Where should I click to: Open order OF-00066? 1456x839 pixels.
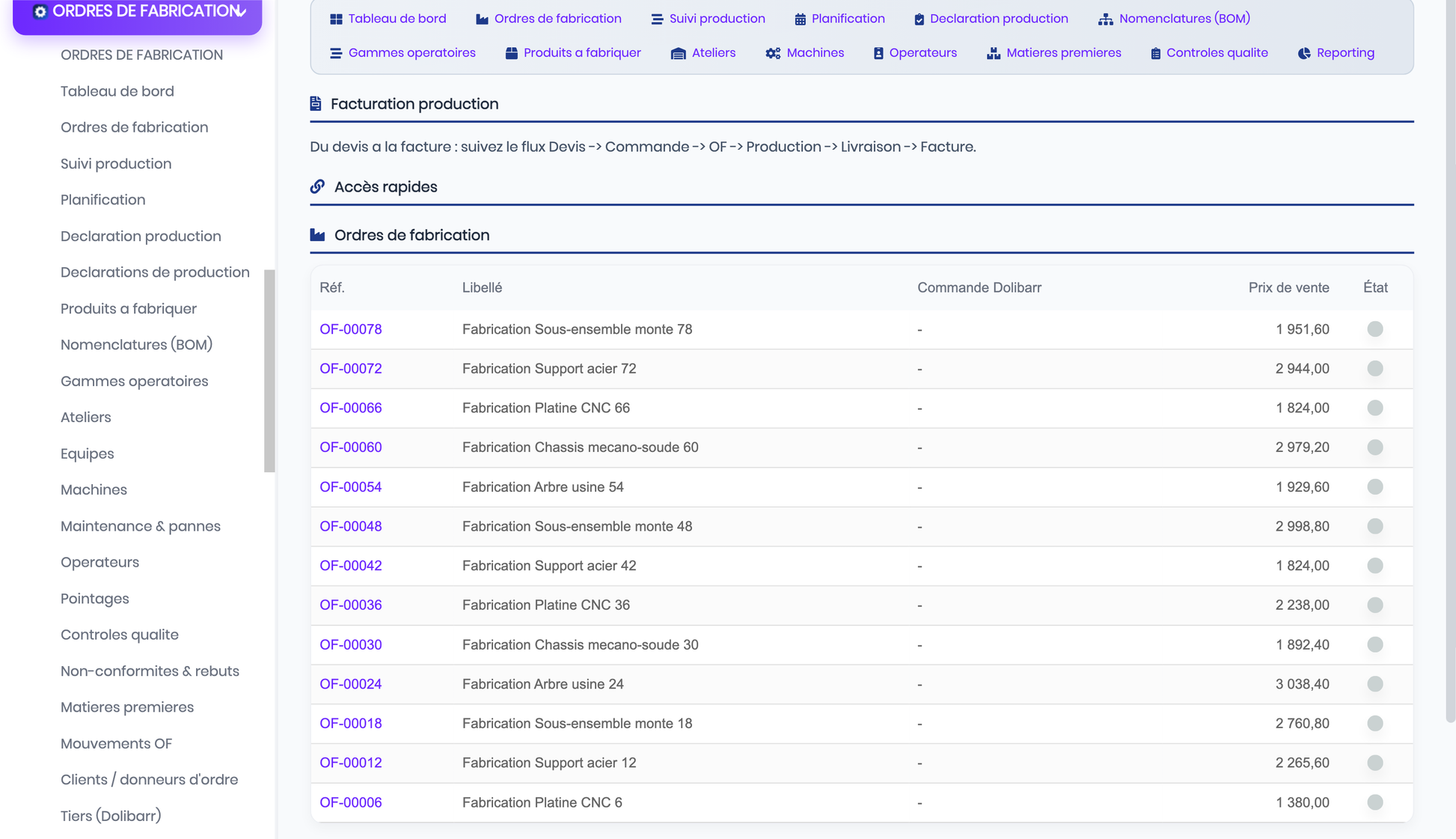tap(350, 408)
